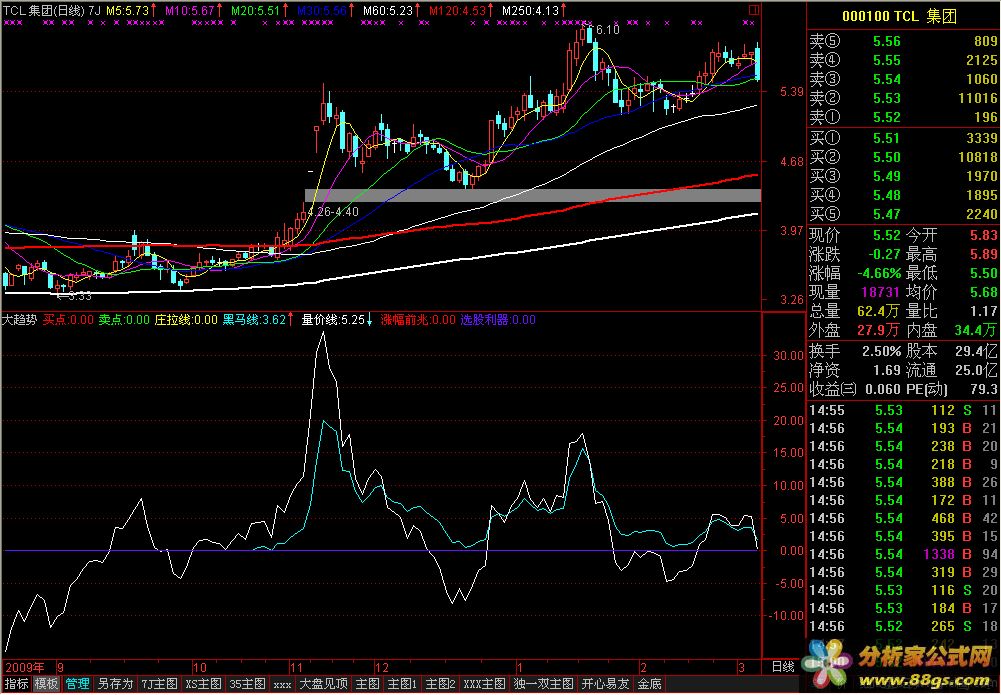The height and width of the screenshot is (695, 1001).
Task: Click the 买点:0.00 indicator label
Action: 68,320
